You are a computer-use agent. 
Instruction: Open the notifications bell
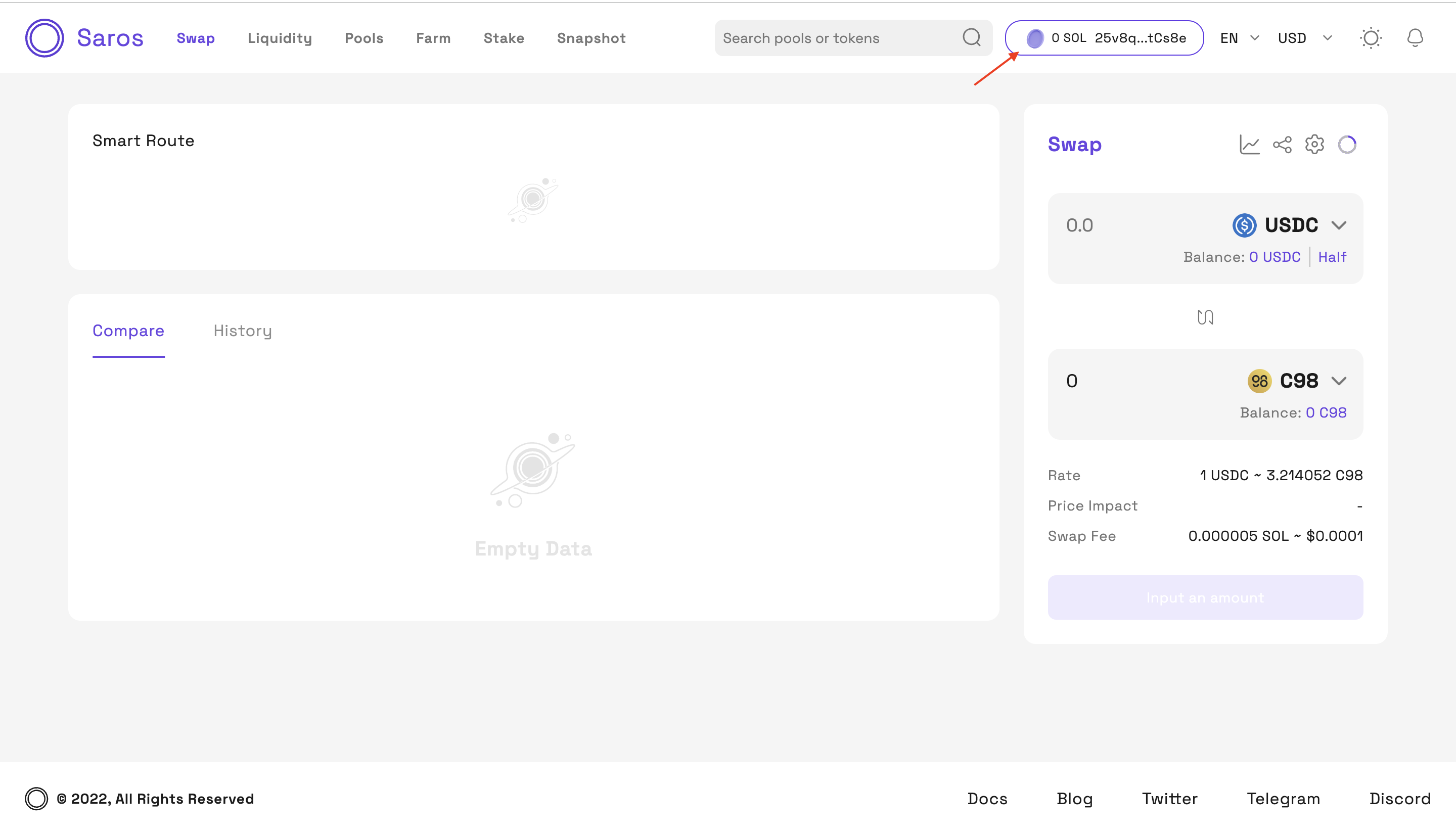(1414, 38)
